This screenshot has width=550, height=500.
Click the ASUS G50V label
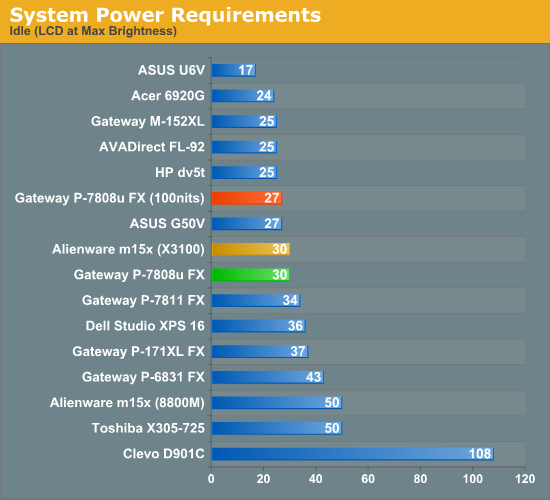tap(167, 224)
